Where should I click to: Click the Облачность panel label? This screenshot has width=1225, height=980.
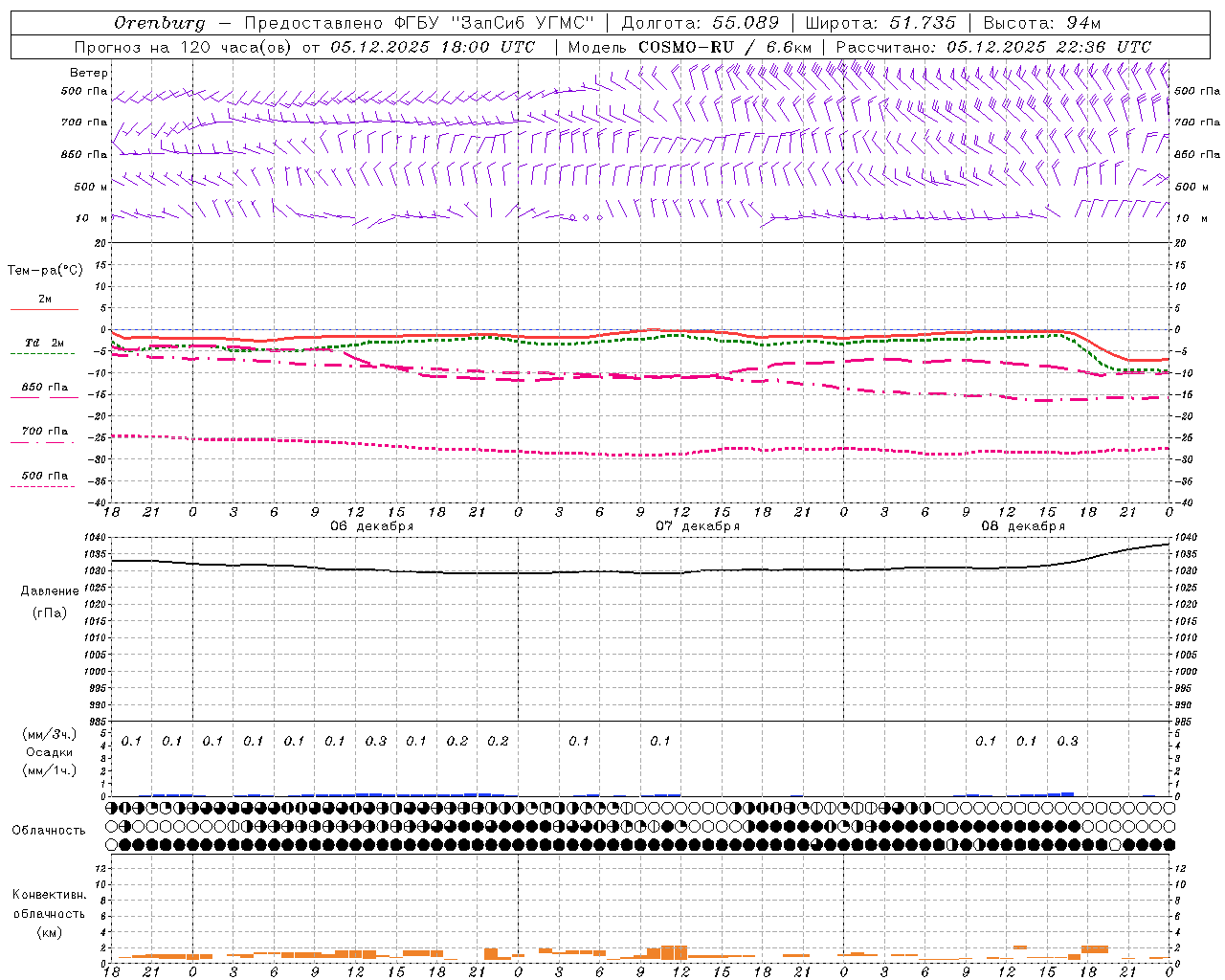point(49,831)
